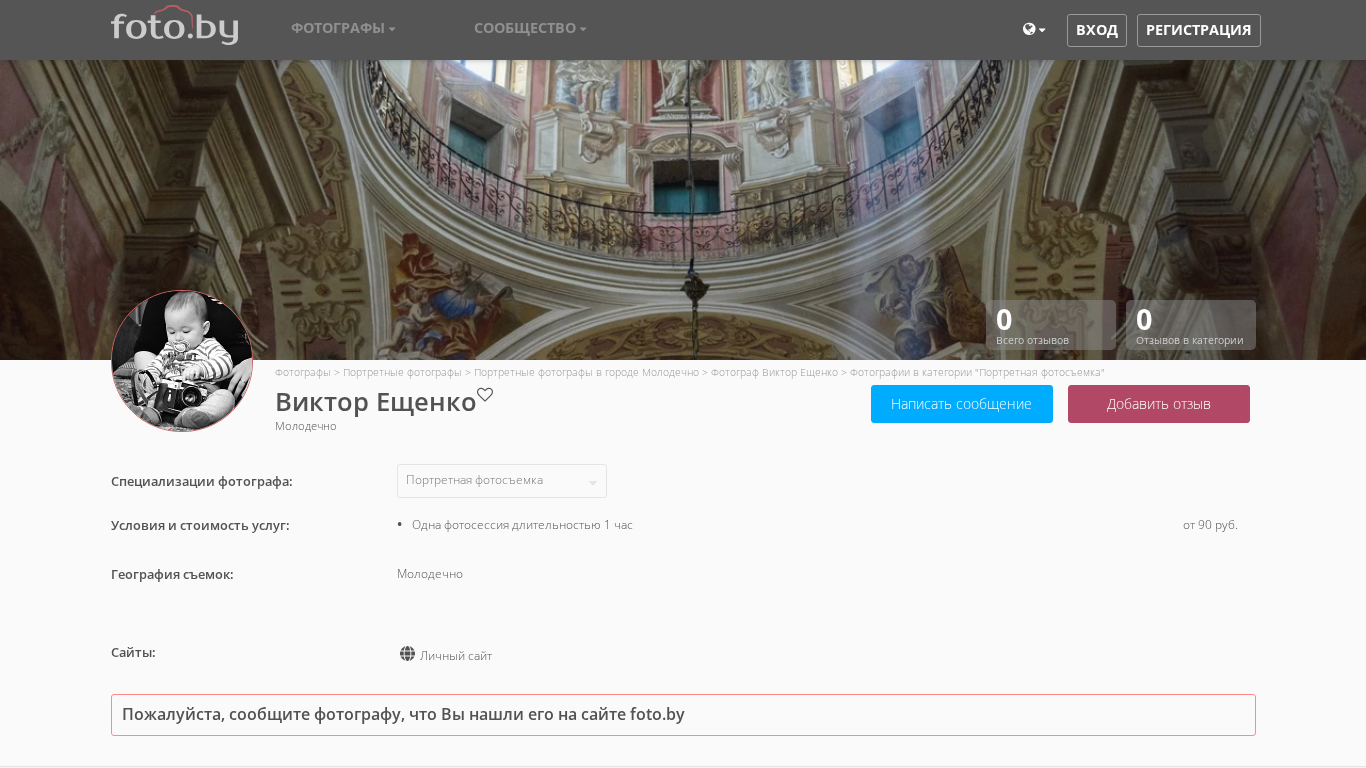Toggle the heart favorite icon next to Виктор Ещенко
The width and height of the screenshot is (1366, 768).
[x=485, y=394]
